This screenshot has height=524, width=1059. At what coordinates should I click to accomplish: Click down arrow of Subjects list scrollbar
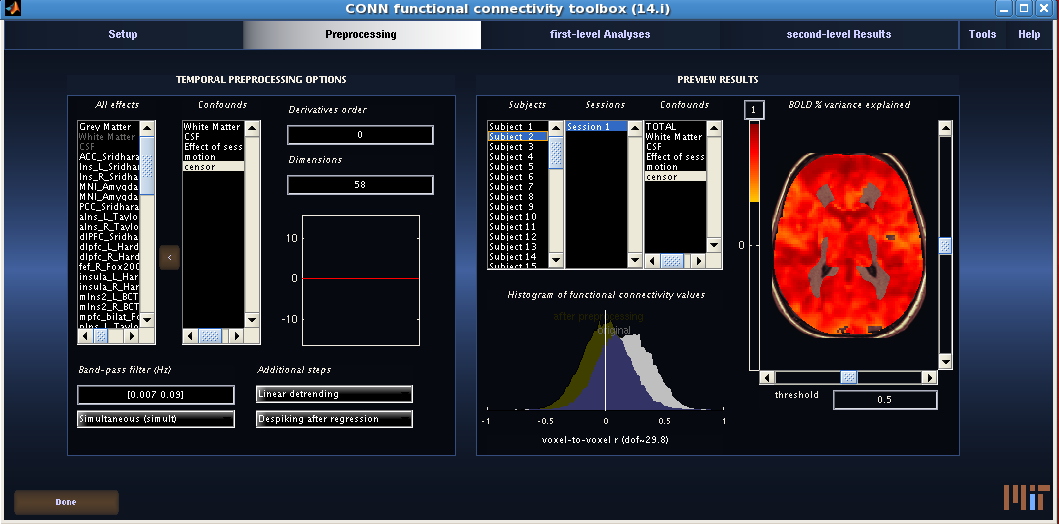554,260
